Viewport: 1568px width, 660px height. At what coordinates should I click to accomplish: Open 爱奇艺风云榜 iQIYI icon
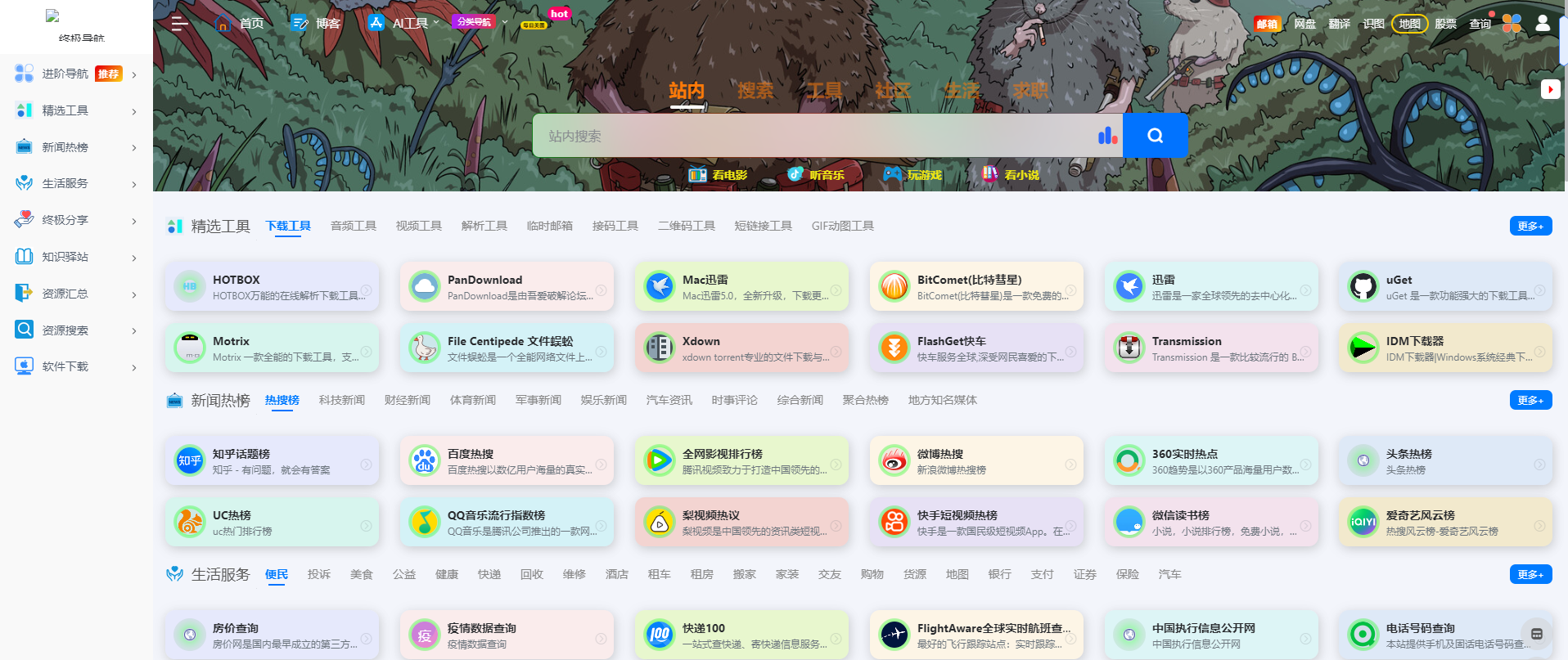[1363, 522]
